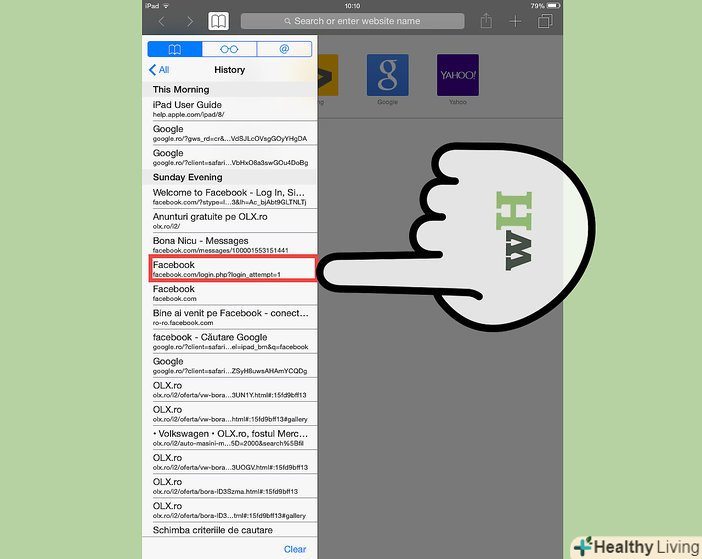Image resolution: width=702 pixels, height=559 pixels.
Task: Open OLX.ro entry bora-ID3Szma.html
Action: (x=230, y=486)
